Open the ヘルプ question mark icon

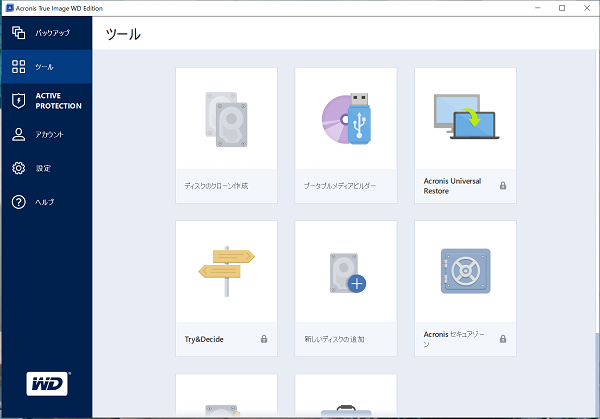18,202
